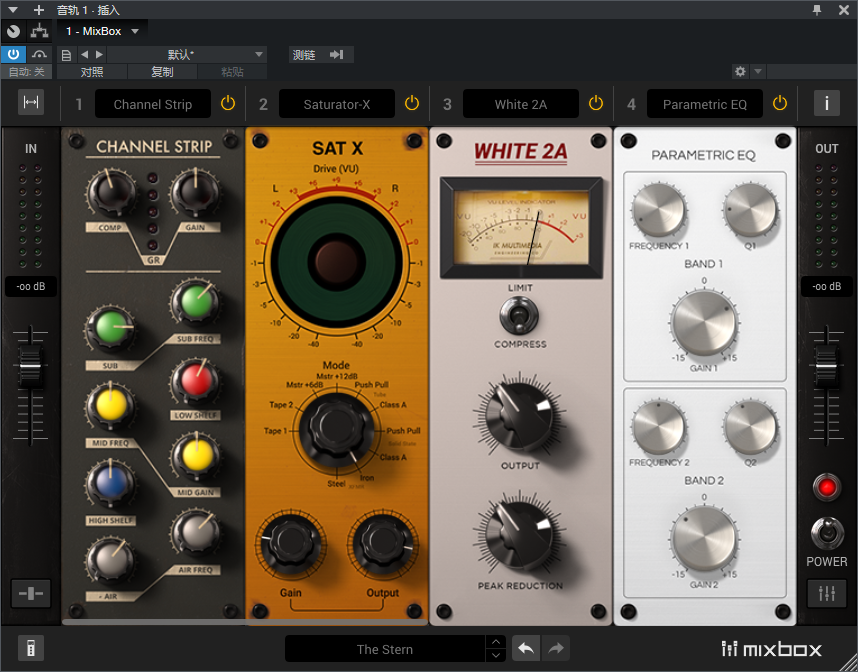The height and width of the screenshot is (672, 858).
Task: Click the red LOW SHELF knob
Action: pyautogui.click(x=195, y=380)
